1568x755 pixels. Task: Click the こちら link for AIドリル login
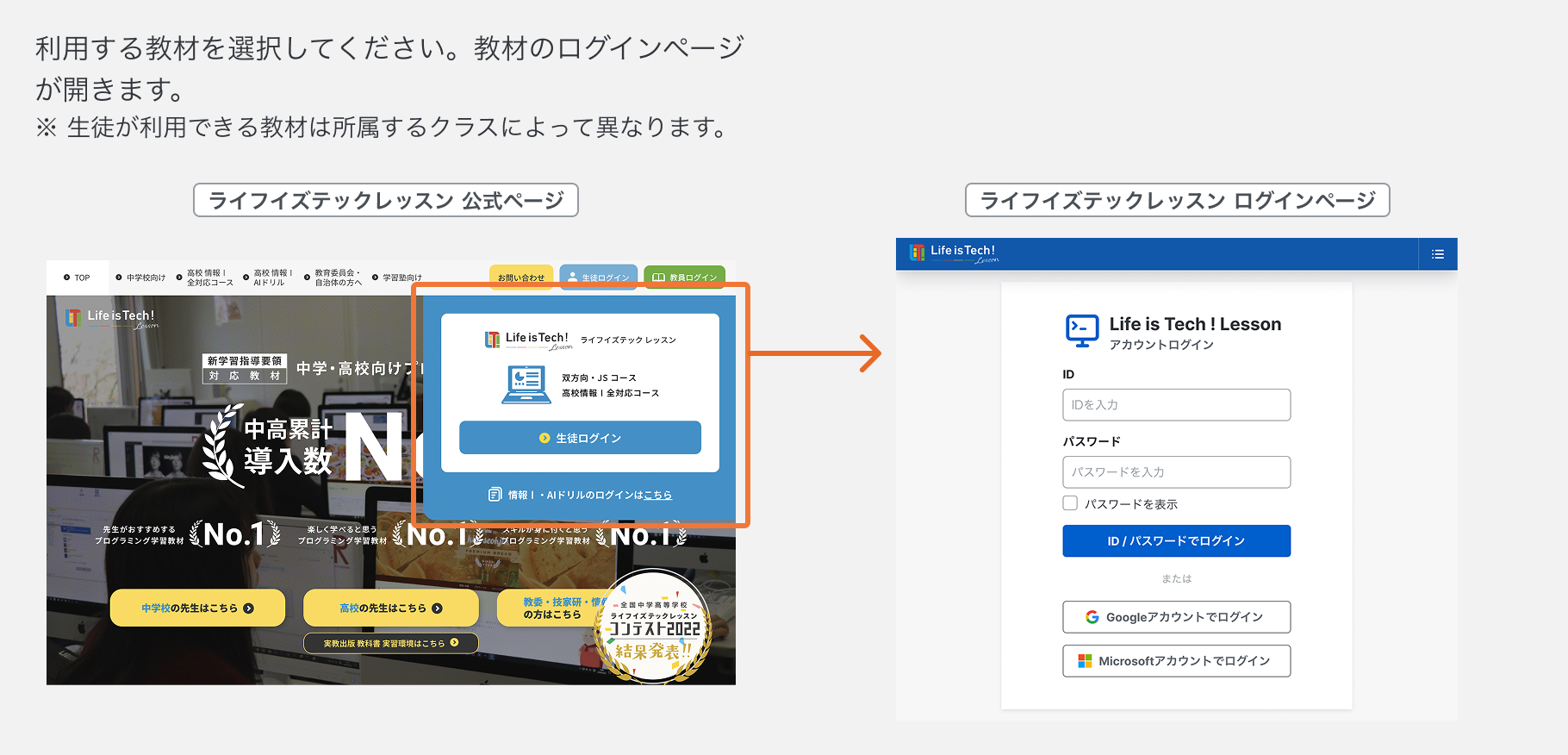[658, 495]
